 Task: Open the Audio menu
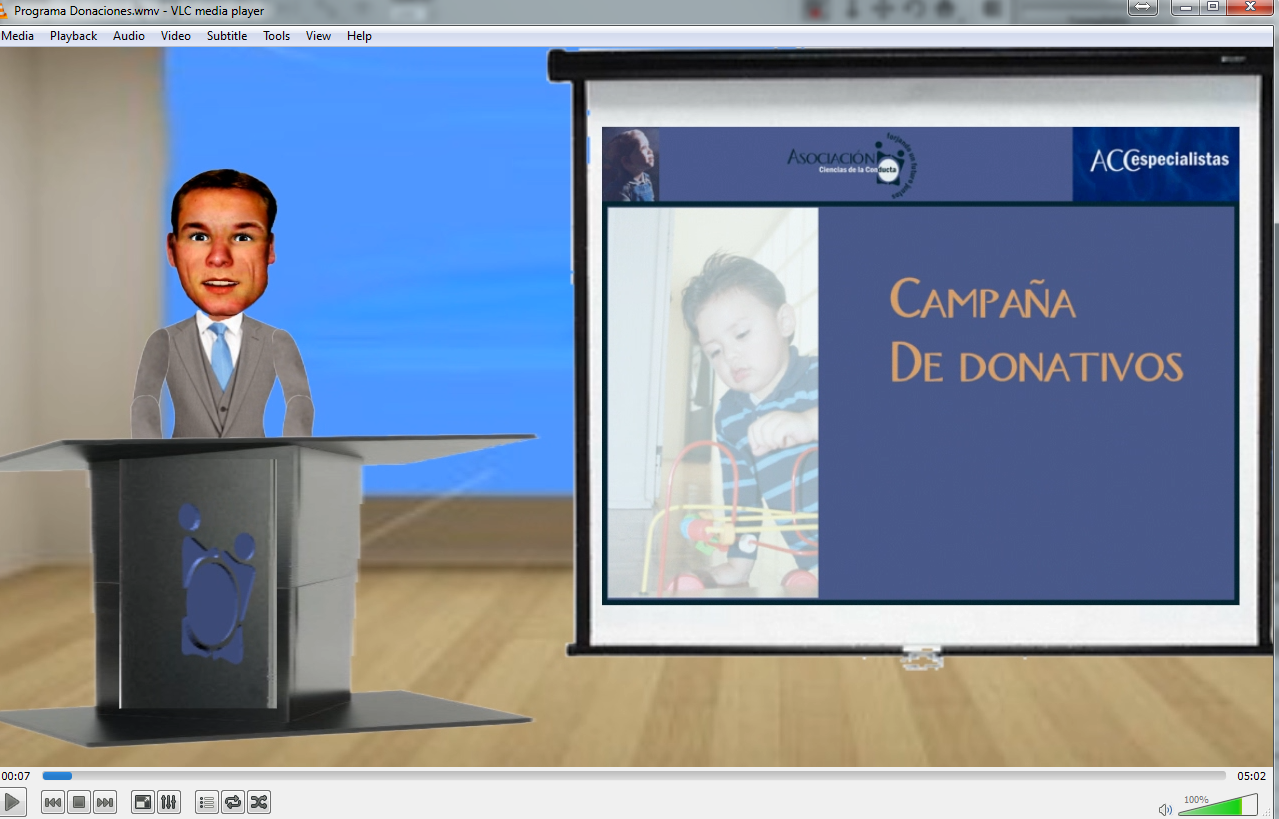tap(129, 36)
